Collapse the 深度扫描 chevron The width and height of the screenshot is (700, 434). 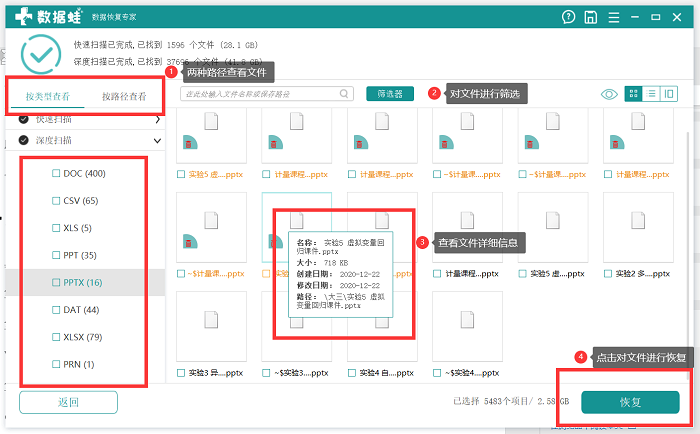click(x=157, y=141)
